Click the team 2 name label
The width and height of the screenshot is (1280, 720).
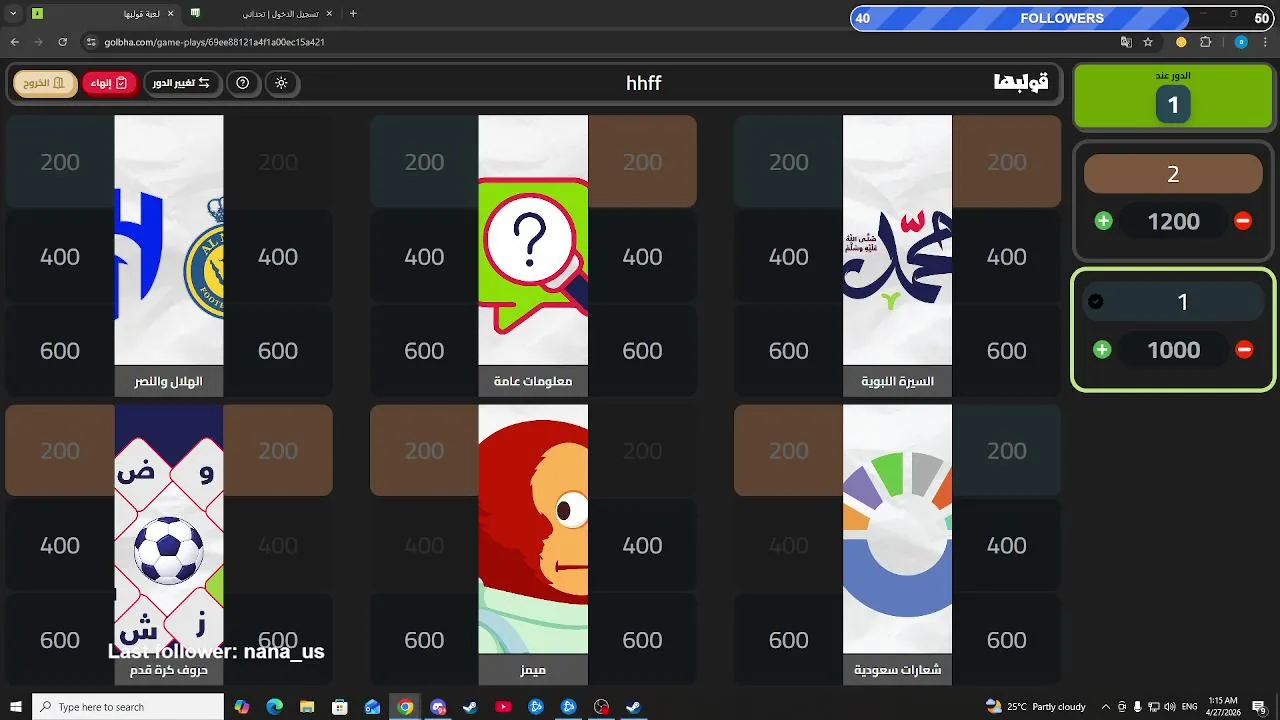tap(1173, 174)
